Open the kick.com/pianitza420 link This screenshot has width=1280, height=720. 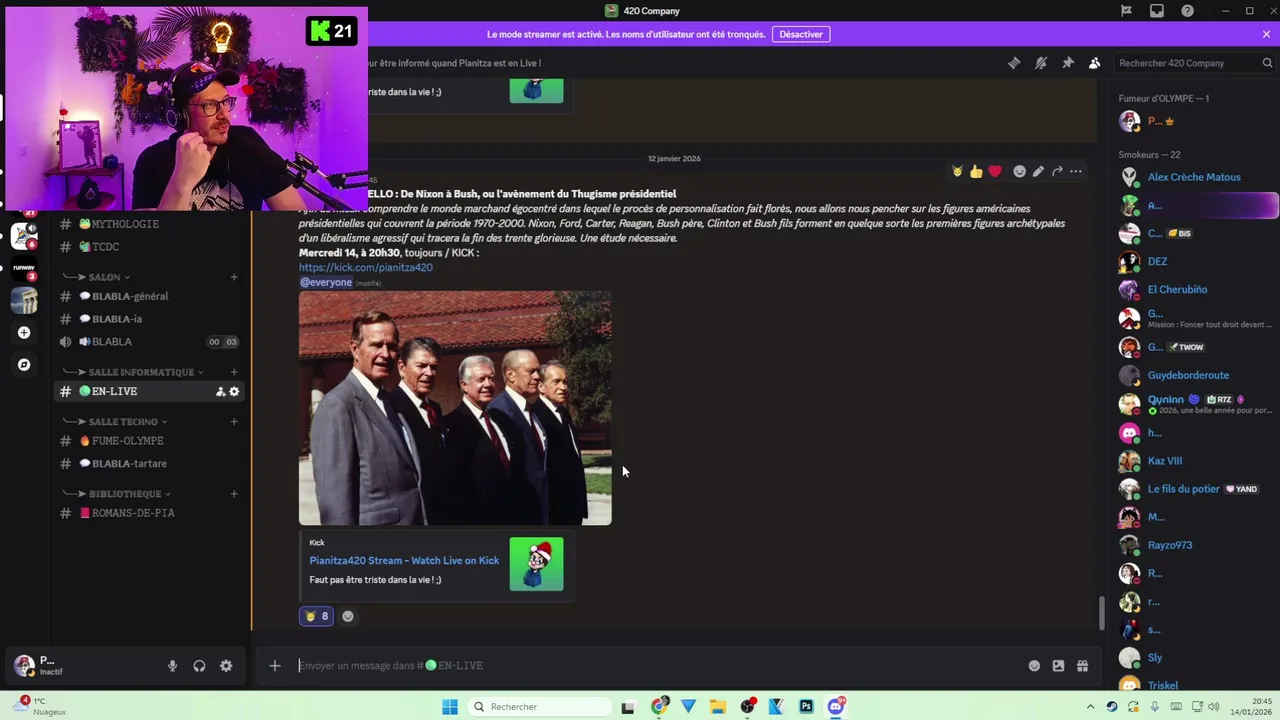click(x=366, y=268)
